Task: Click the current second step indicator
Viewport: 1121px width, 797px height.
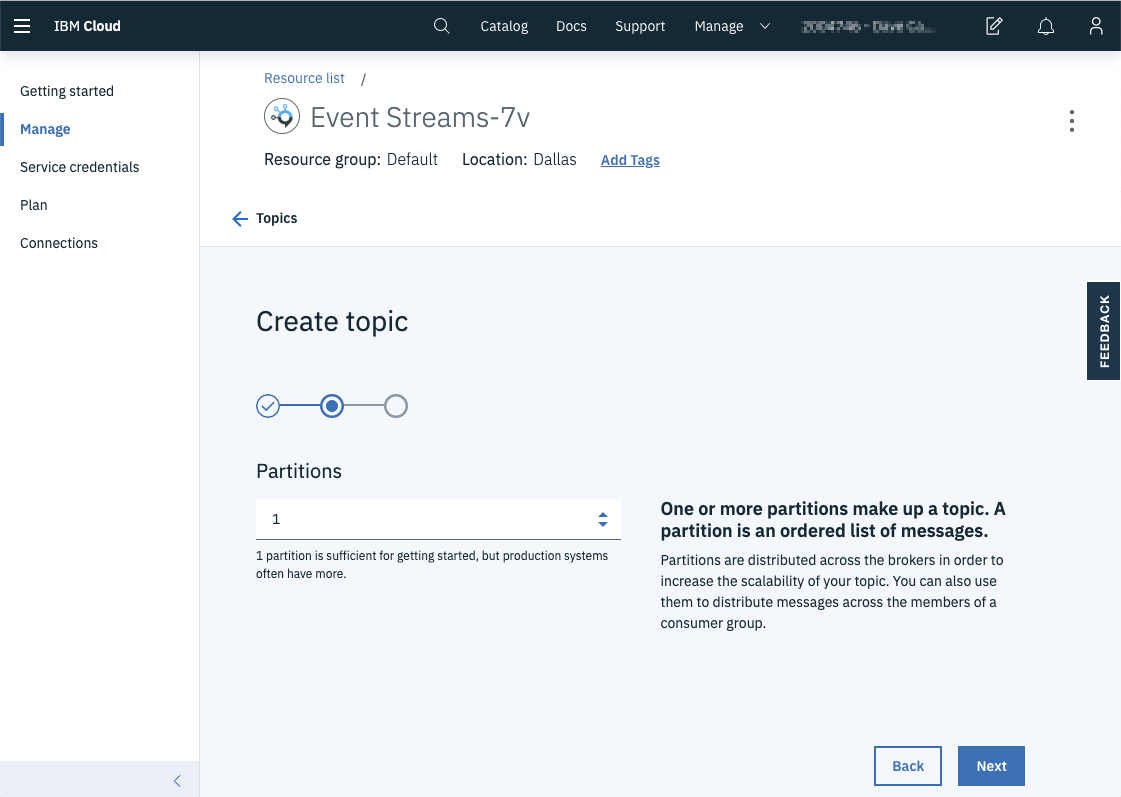Action: click(332, 406)
